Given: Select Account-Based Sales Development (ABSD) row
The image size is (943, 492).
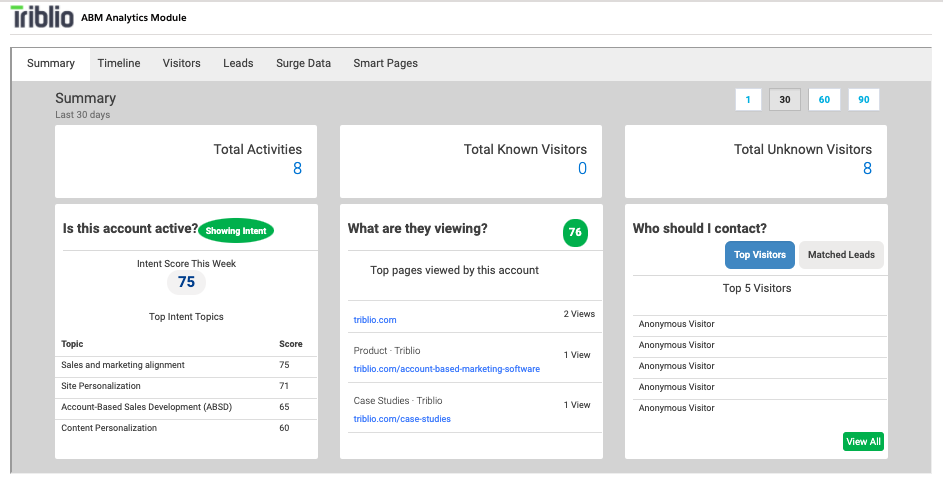Looking at the screenshot, I should pyautogui.click(x=186, y=407).
